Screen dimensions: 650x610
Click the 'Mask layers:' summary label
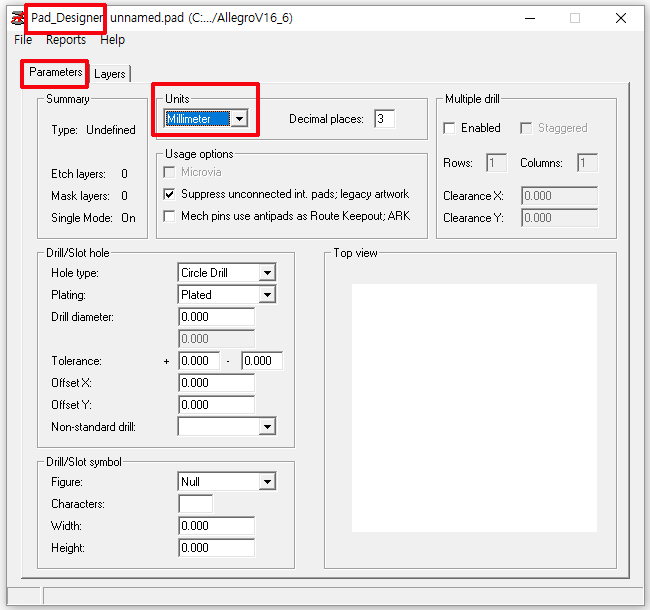tap(80, 196)
